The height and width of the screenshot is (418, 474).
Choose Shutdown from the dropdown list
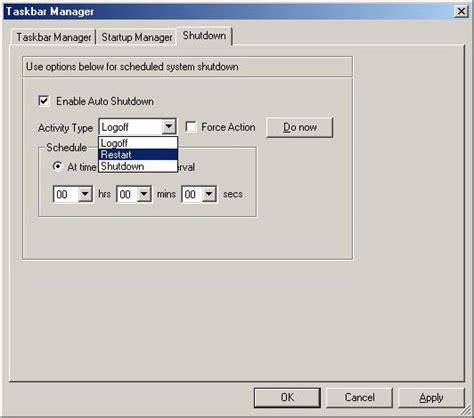click(x=138, y=166)
